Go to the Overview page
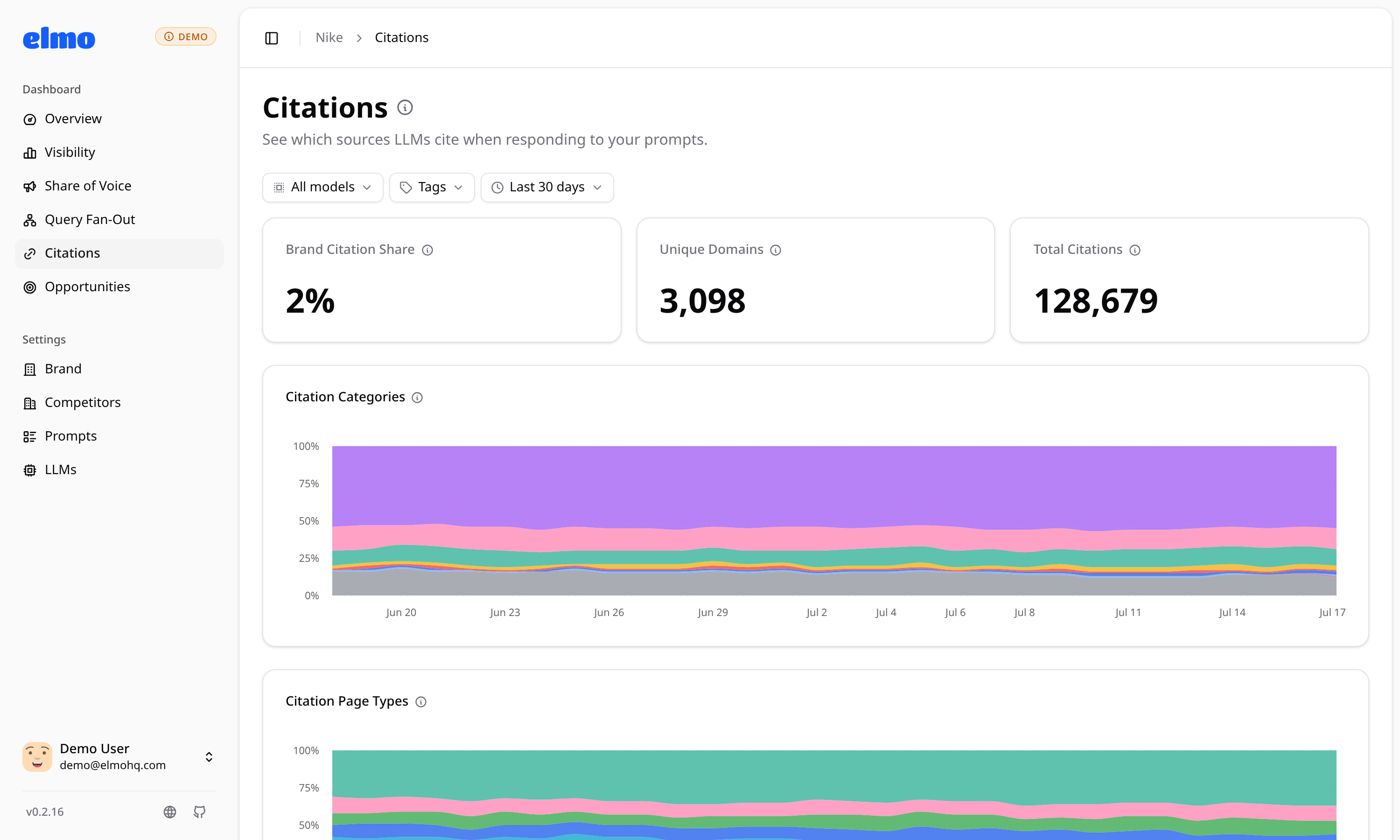Screen dimensions: 1400x840 click(x=119, y=119)
